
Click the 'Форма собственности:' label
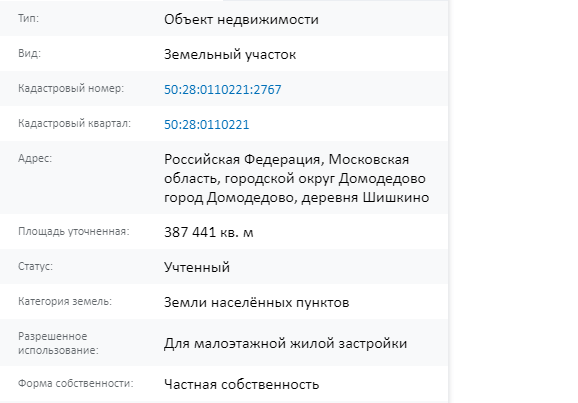click(x=76, y=383)
